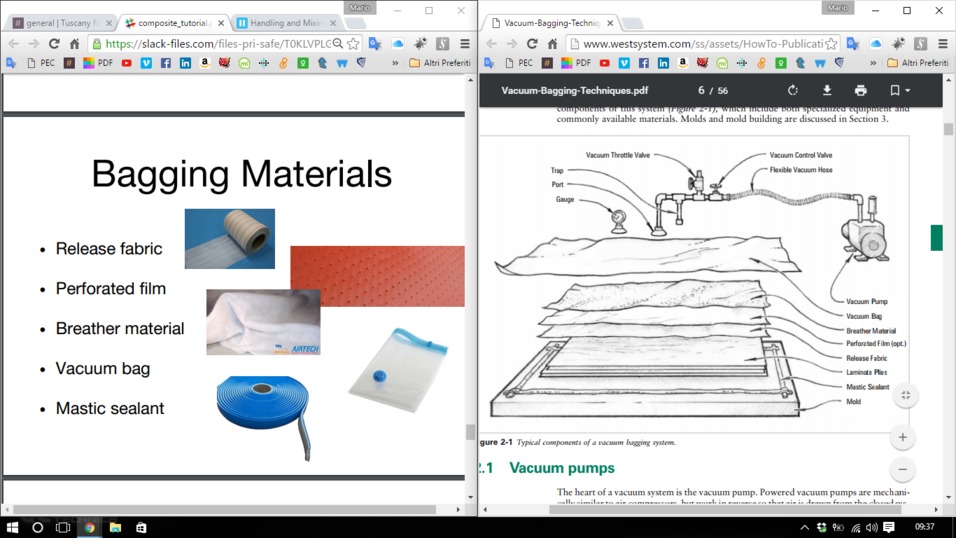Viewport: 956px width, 538px height.
Task: Open the PDF bookmarks dropdown
Action: coord(899,90)
